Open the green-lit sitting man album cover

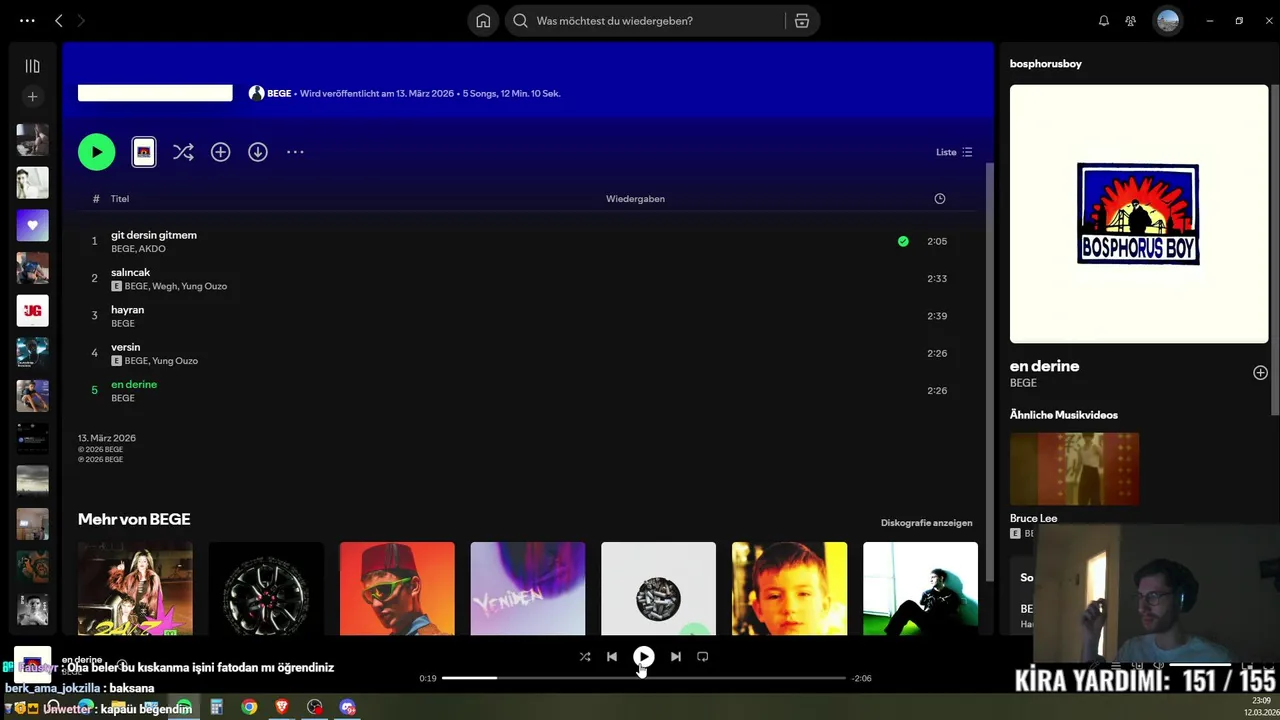920,589
